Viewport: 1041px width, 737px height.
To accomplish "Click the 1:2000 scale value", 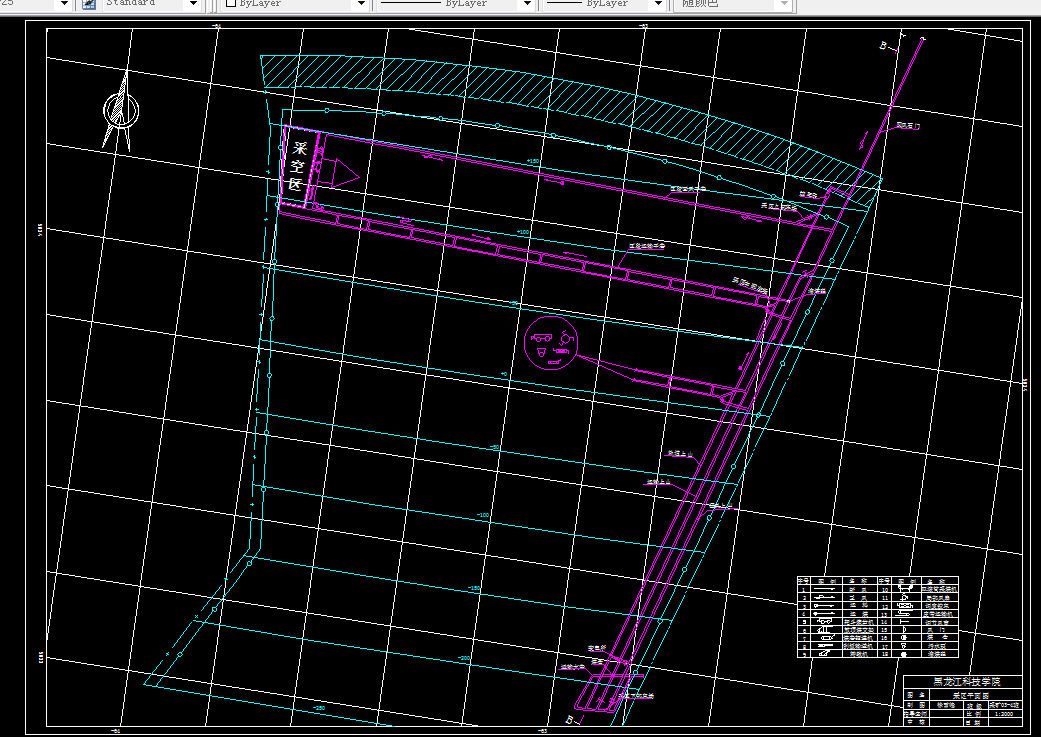I will 1004,714.
